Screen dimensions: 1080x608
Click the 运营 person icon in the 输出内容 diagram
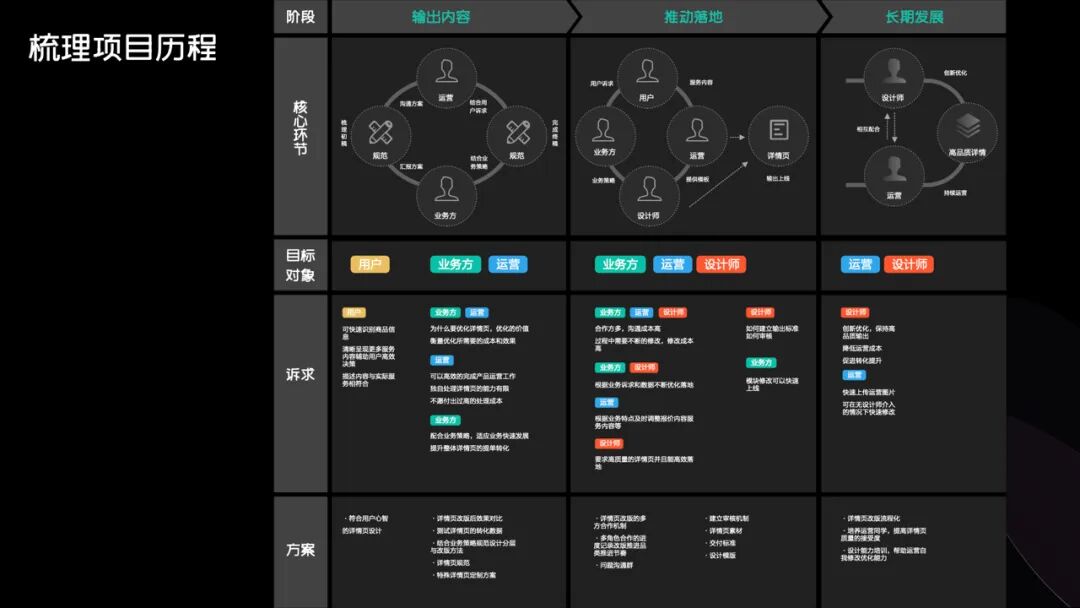tap(446, 71)
